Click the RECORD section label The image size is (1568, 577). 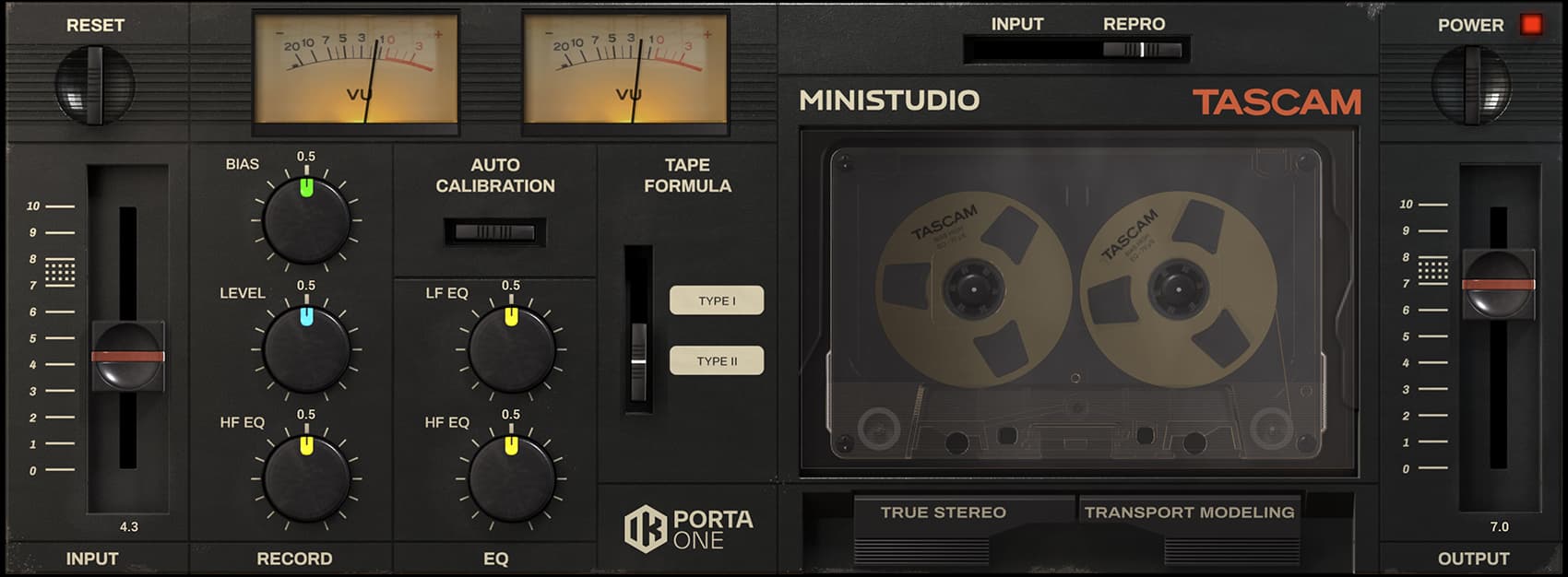point(294,559)
